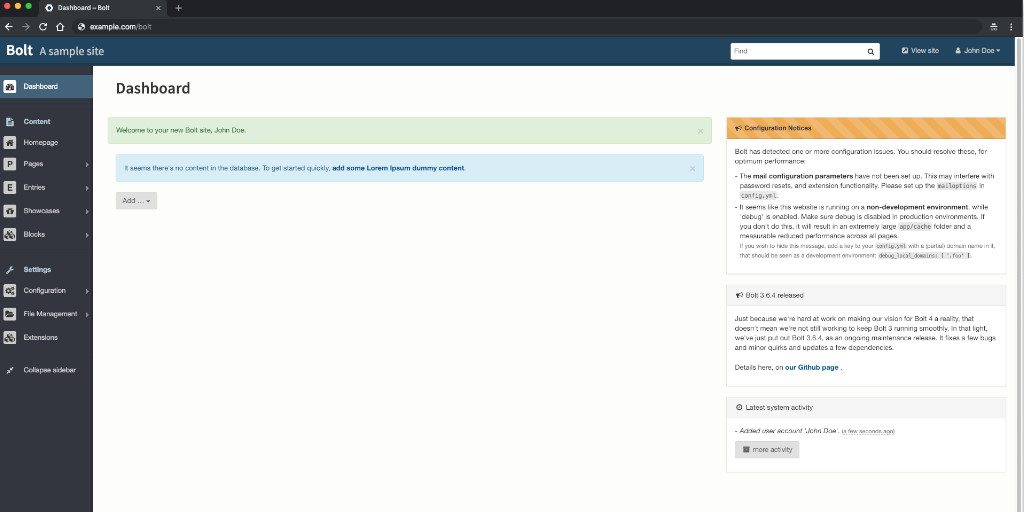The width and height of the screenshot is (1024, 512).
Task: Expand the Blocks submenu arrow
Action: point(87,235)
